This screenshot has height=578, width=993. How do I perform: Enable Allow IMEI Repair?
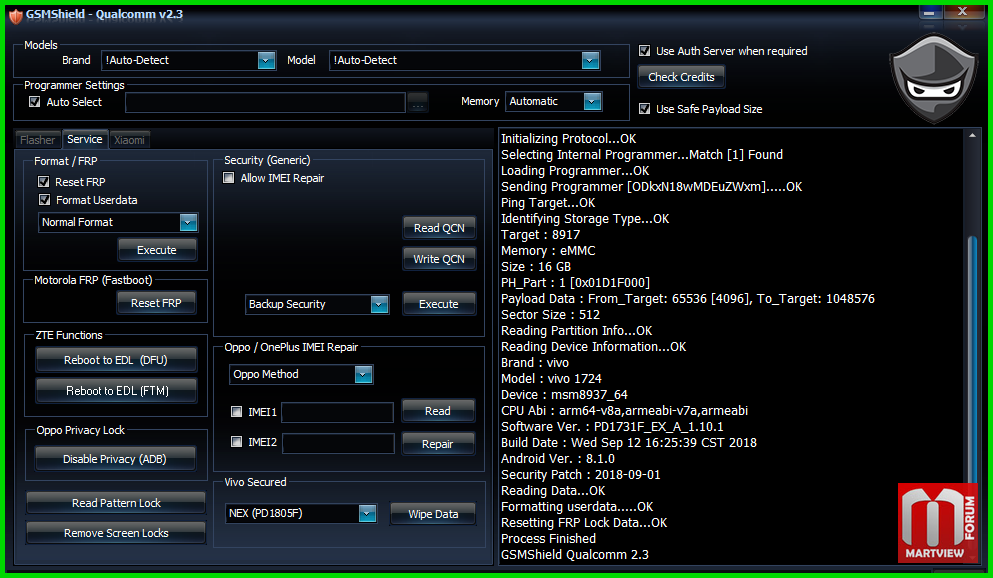click(x=229, y=178)
